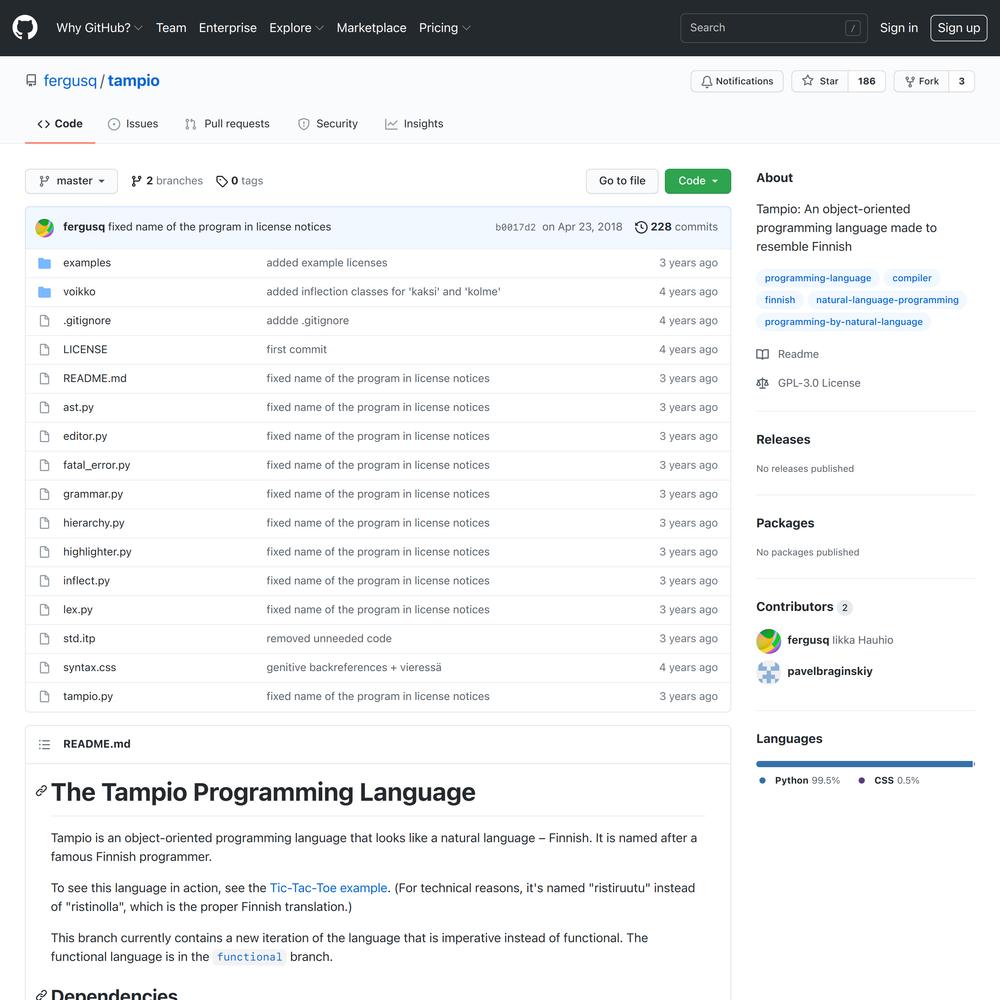Click the file icon next to std.itp

coord(44,638)
